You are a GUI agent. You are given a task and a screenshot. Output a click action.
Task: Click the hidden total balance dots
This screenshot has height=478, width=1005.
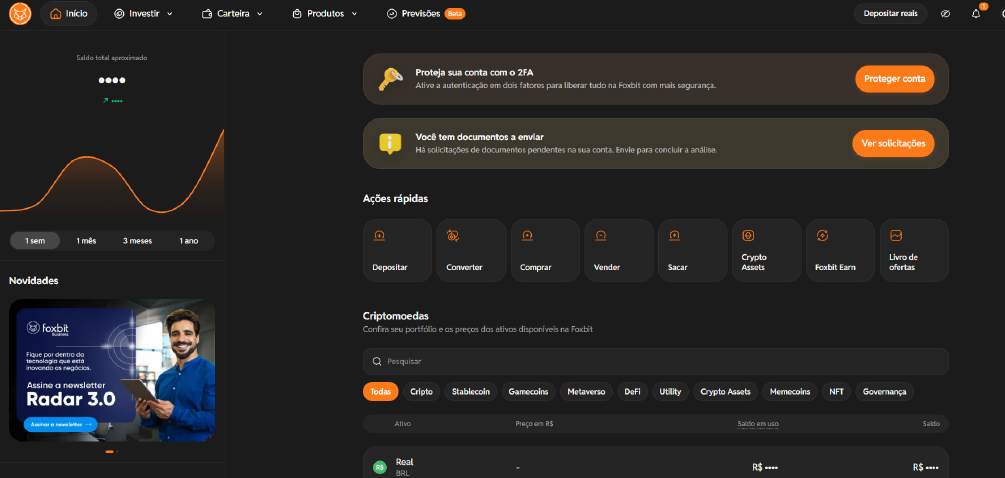(112, 81)
